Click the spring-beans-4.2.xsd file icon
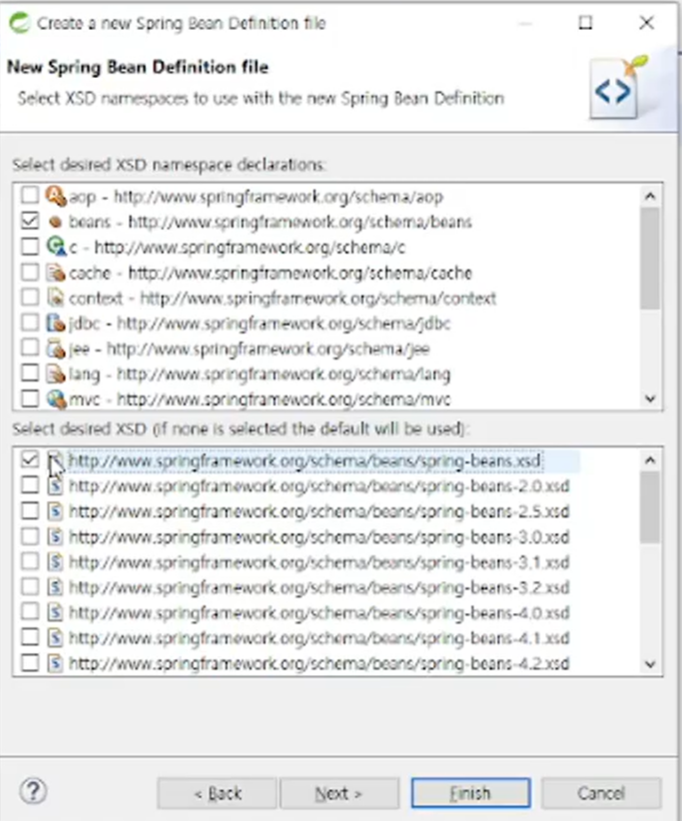This screenshot has width=682, height=821. [x=55, y=663]
